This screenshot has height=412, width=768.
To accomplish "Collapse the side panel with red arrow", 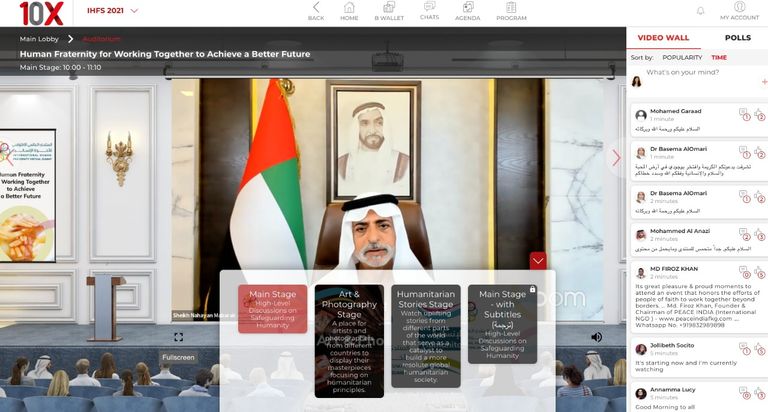I will (x=616, y=157).
